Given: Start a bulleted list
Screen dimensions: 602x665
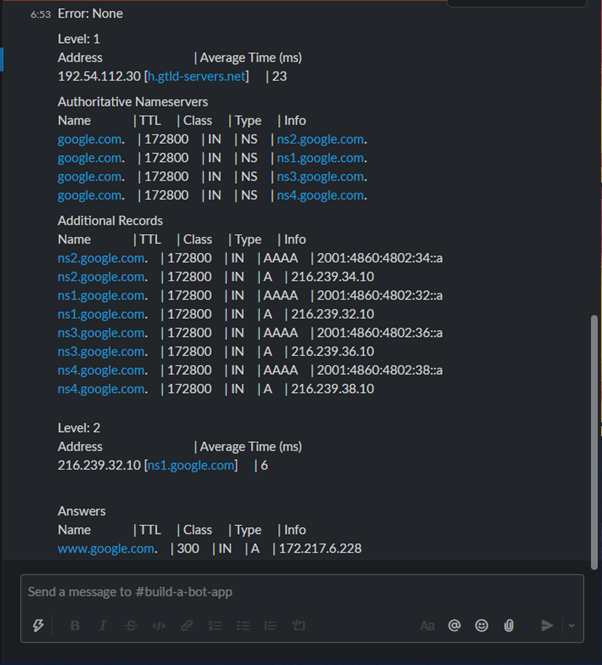Looking at the screenshot, I should point(243,626).
